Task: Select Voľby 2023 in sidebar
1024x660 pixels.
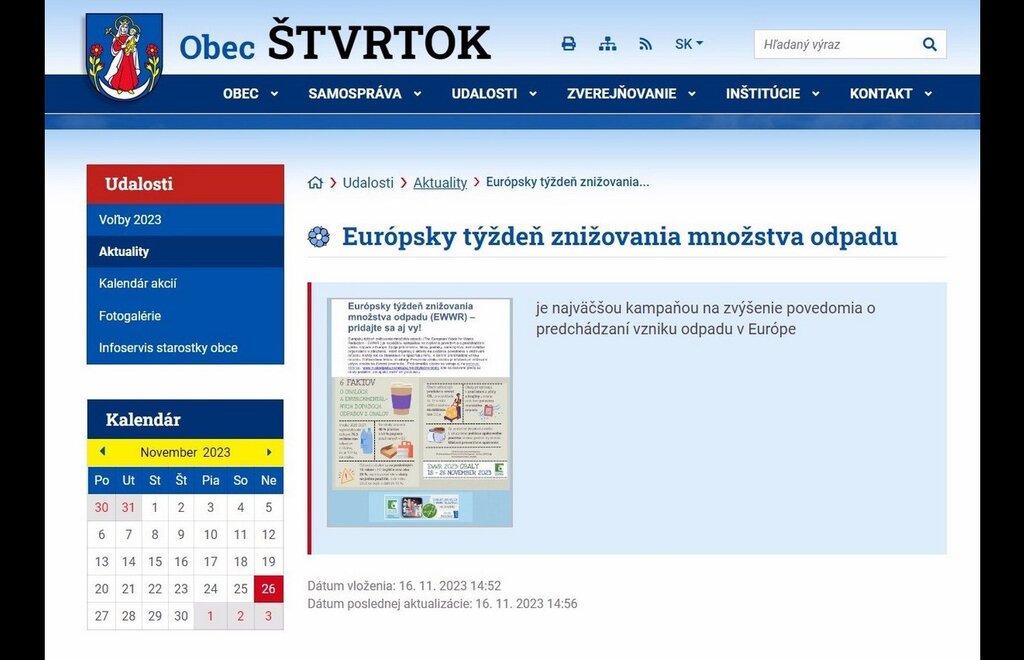Action: click(x=130, y=220)
